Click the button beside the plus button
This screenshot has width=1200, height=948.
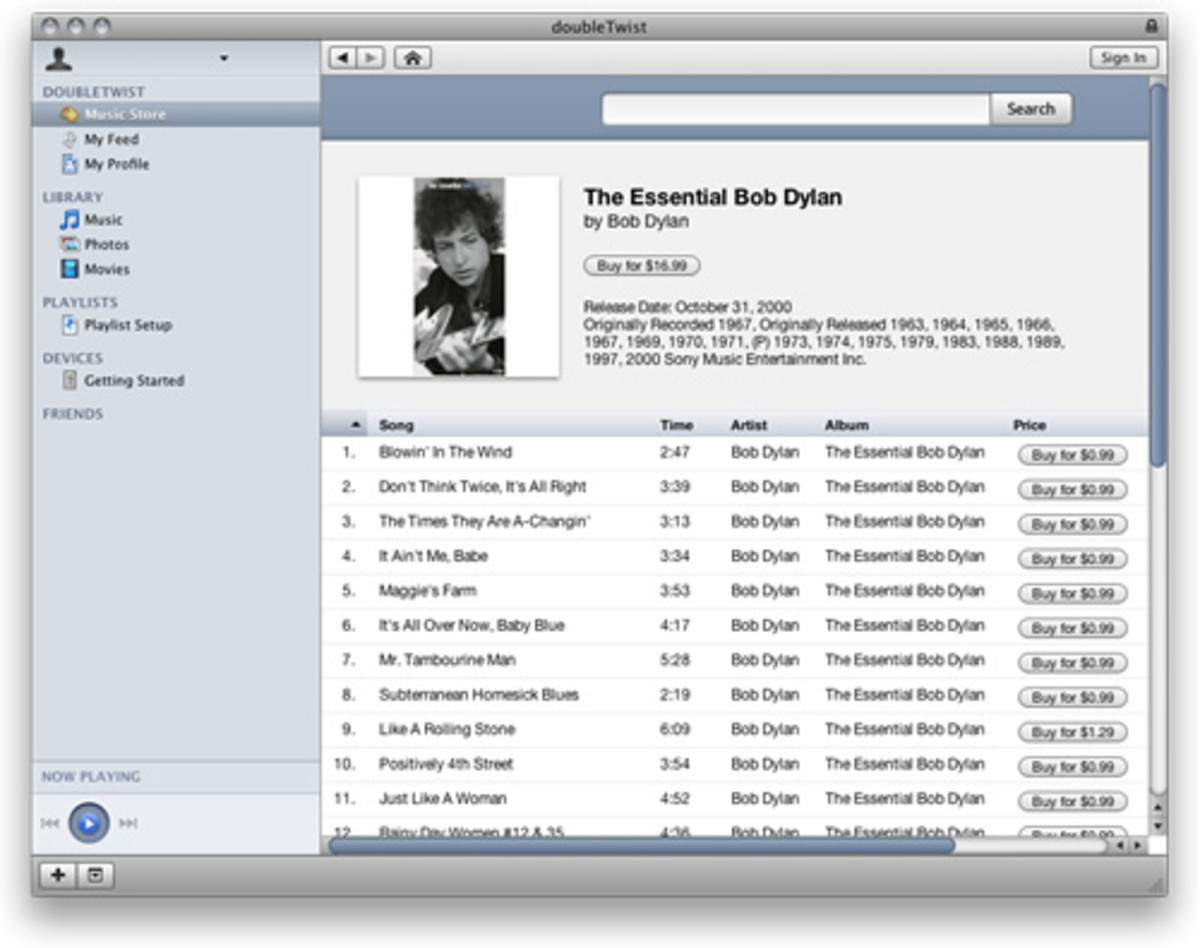coord(95,875)
